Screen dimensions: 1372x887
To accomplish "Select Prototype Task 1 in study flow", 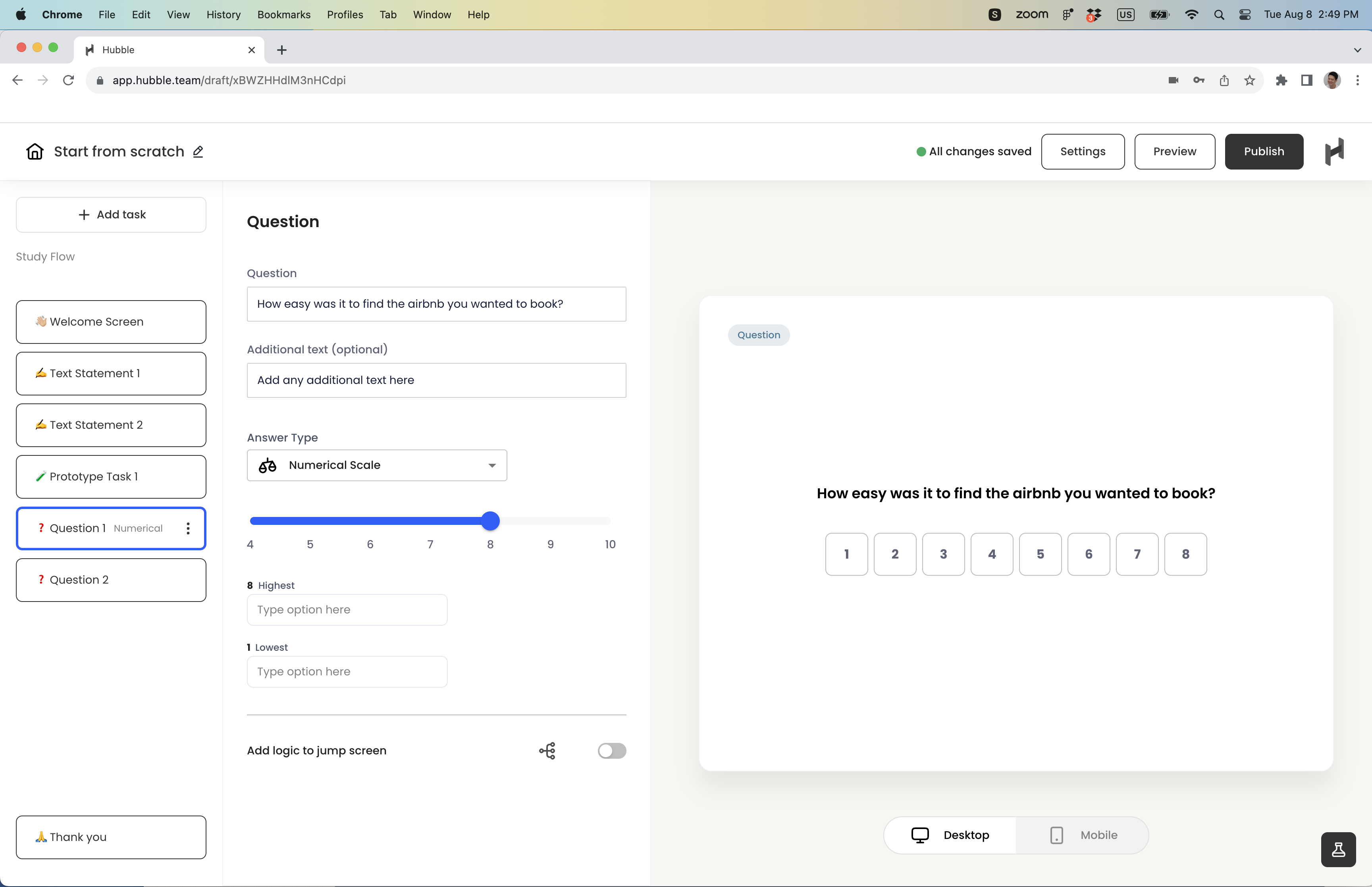I will 110,476.
